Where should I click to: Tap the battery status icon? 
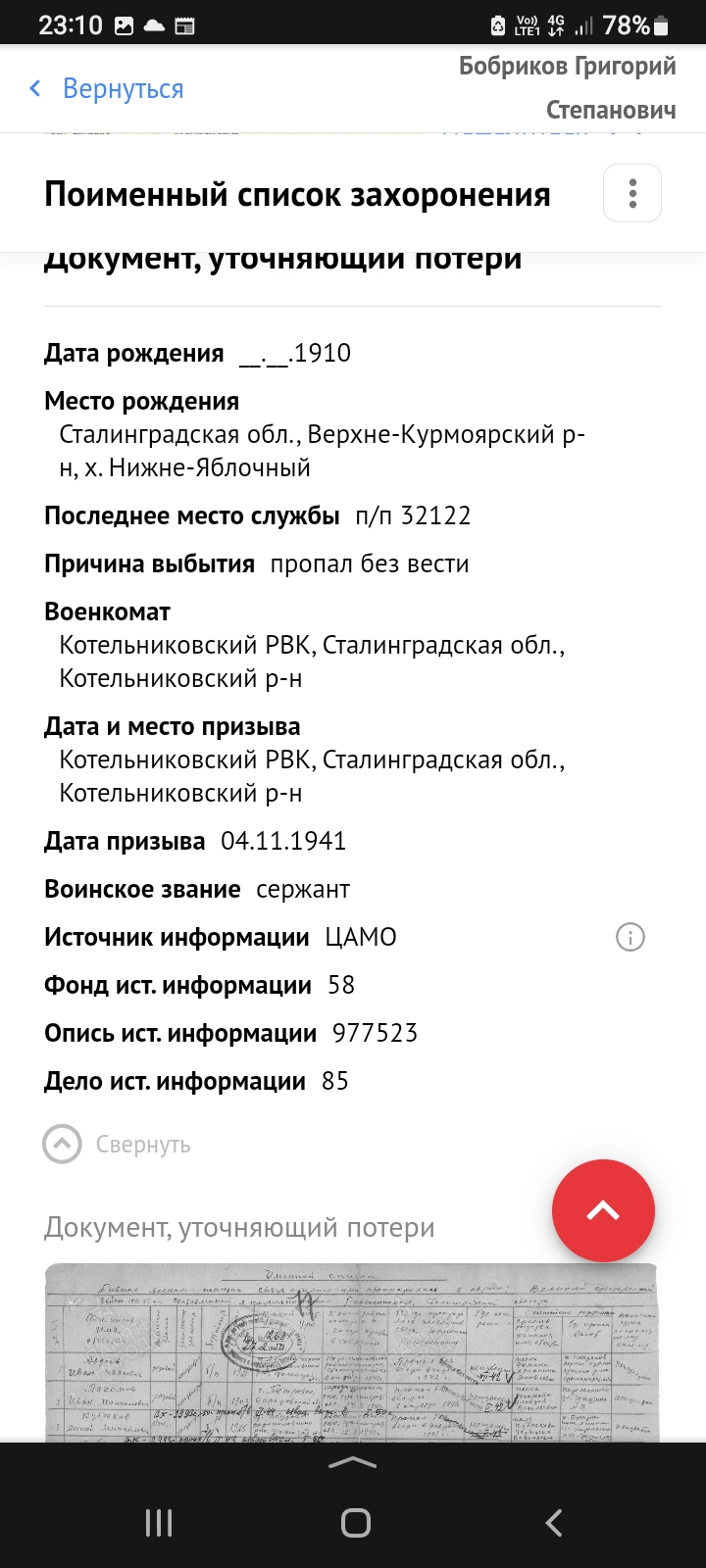[x=662, y=25]
